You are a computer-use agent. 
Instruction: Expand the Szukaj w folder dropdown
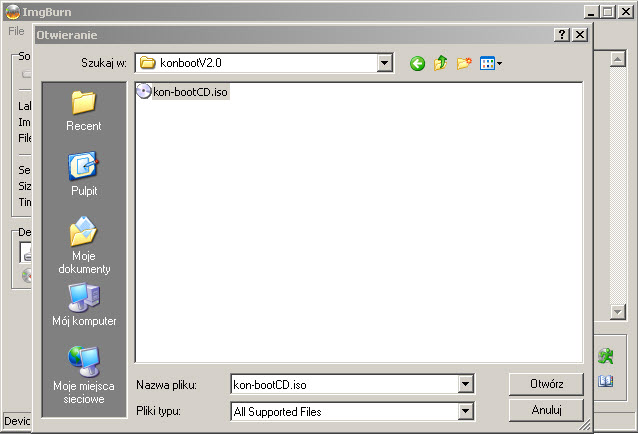[x=385, y=63]
